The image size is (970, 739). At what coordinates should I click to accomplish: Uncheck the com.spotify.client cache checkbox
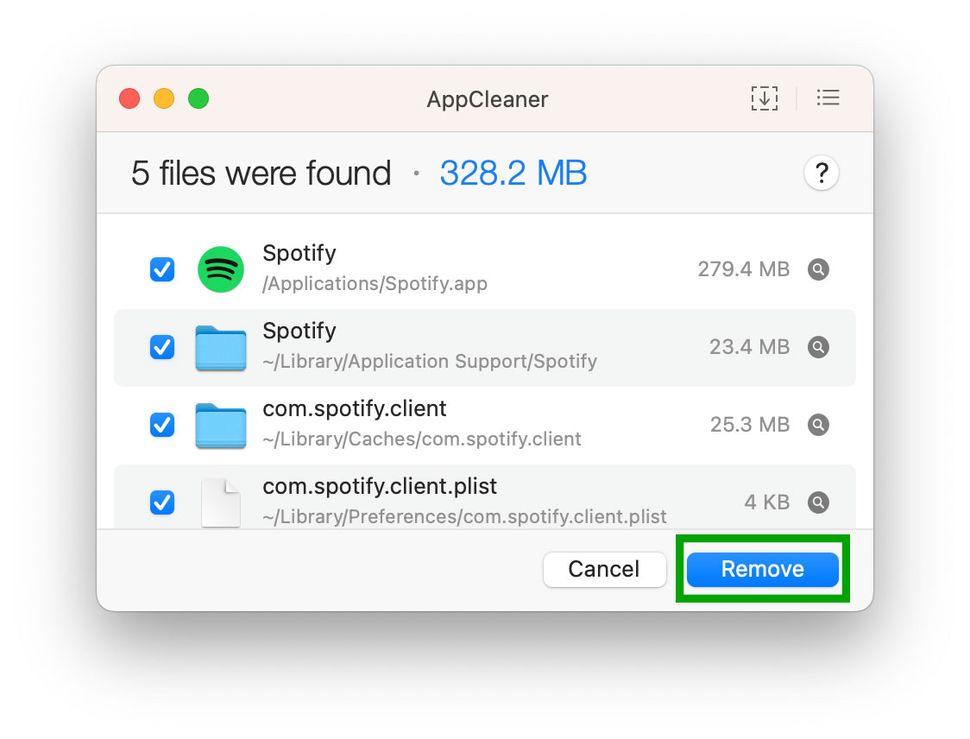coord(162,425)
